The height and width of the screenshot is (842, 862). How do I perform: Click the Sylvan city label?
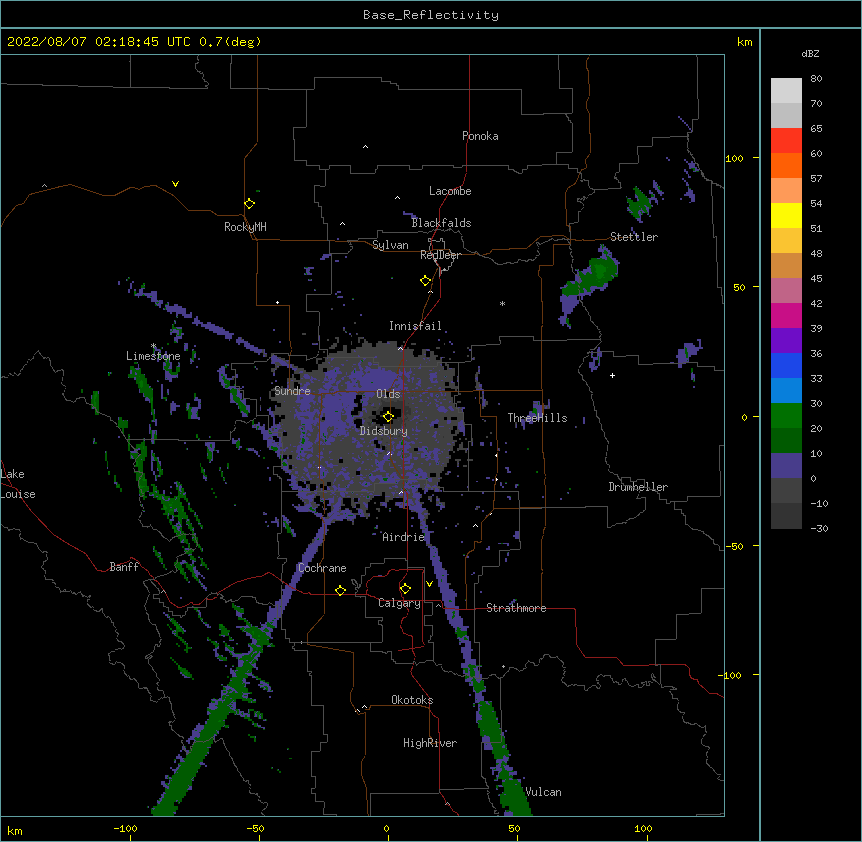[390, 245]
